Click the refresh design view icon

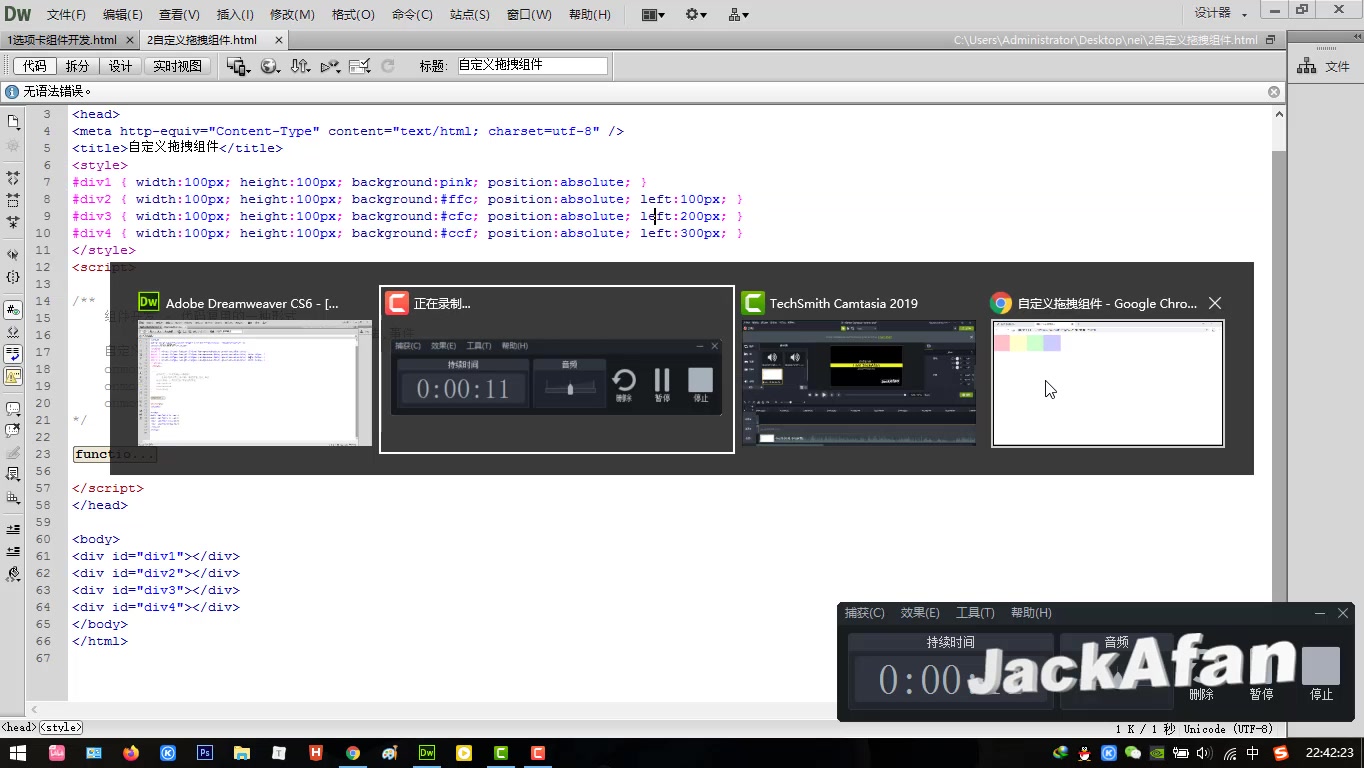[x=388, y=66]
